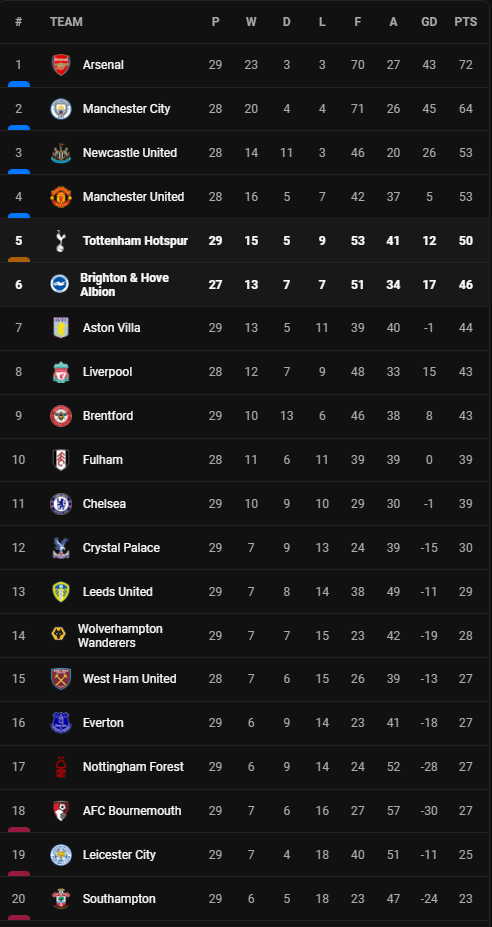492x927 pixels.
Task: Open Brighton & Hove Albion team link
Action: 125,285
